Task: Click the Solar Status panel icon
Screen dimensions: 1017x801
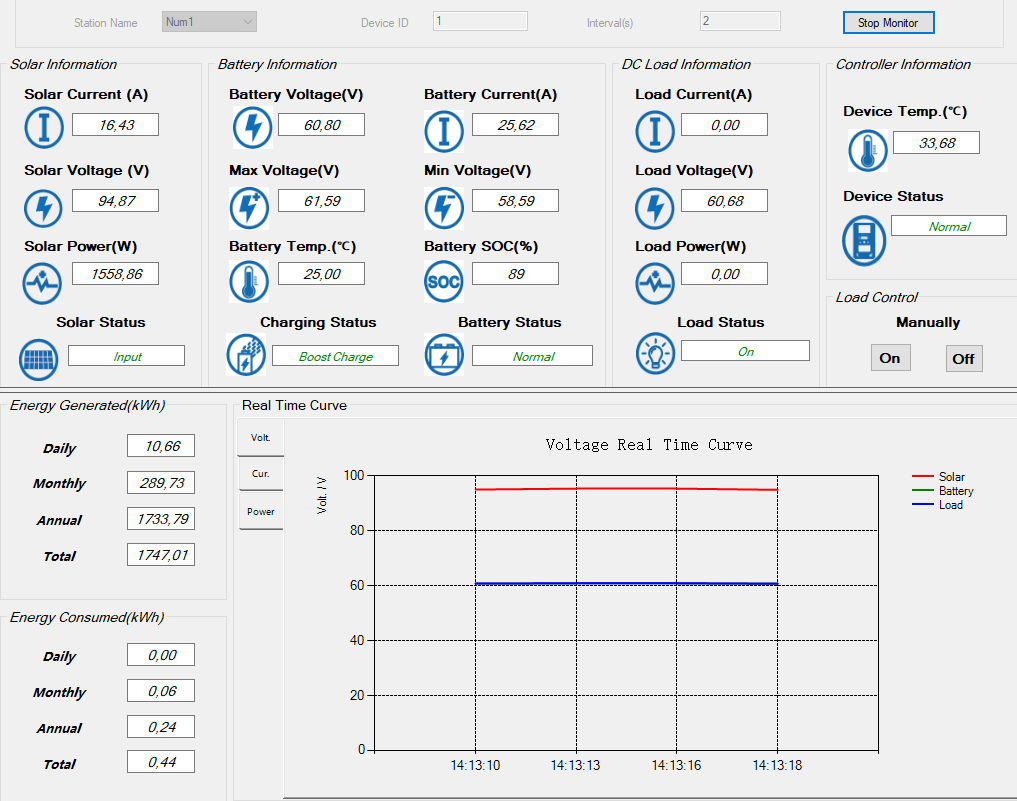Action: (x=39, y=359)
